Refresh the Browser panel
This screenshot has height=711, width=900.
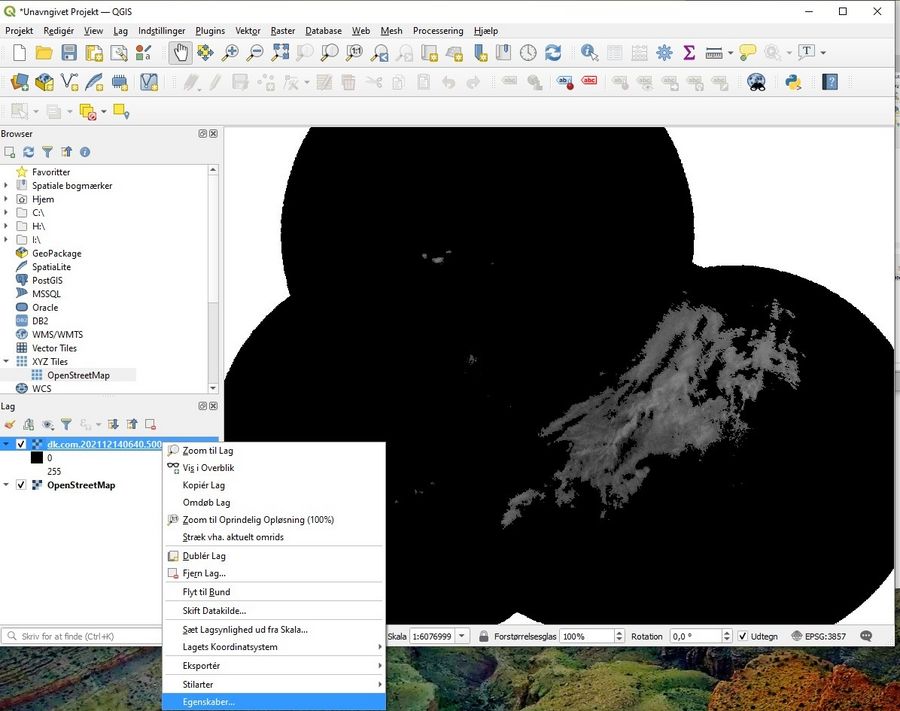[x=29, y=152]
